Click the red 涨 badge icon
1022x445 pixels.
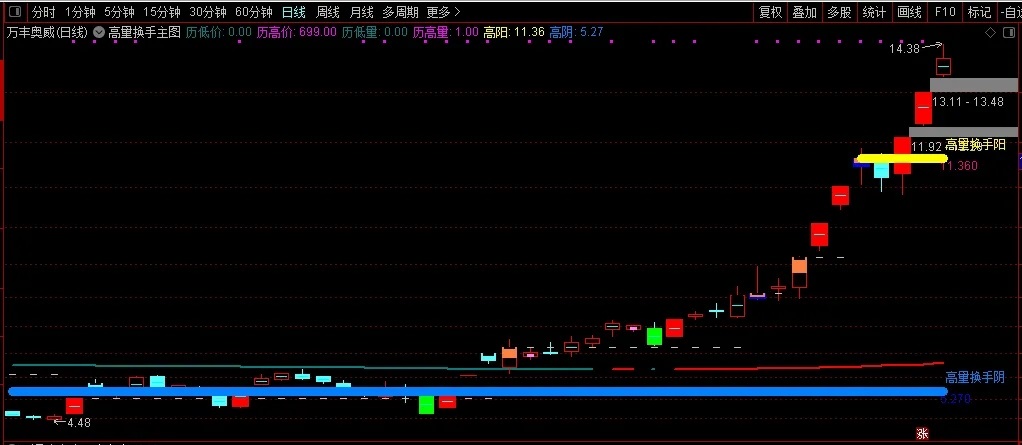tap(922, 434)
